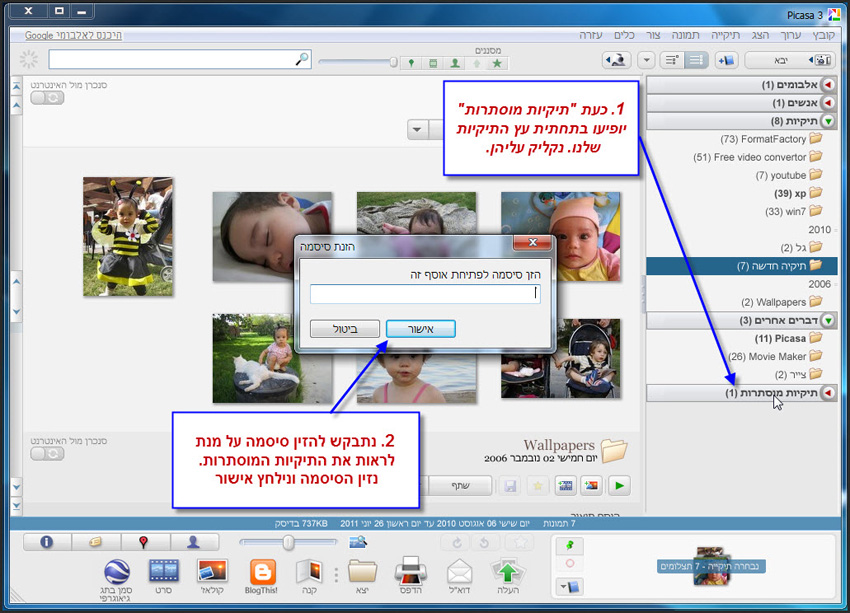Open the תמונה menu

tap(686, 35)
